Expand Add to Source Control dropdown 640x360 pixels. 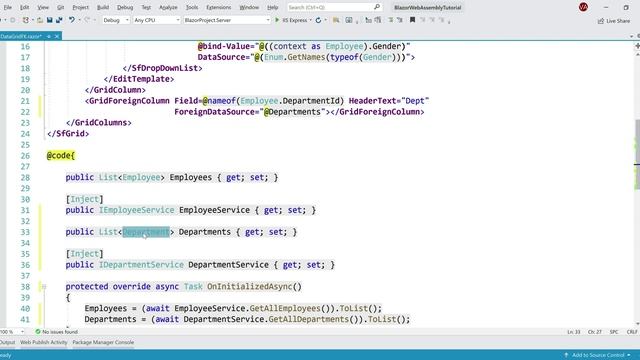pos(629,355)
